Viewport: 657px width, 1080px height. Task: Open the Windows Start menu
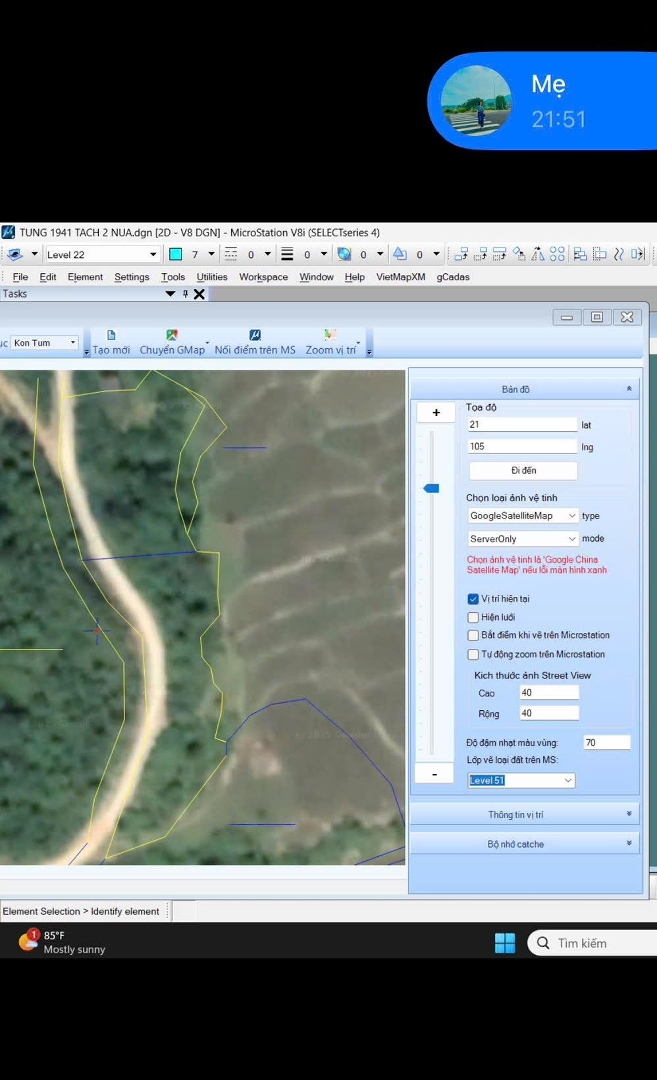[505, 943]
